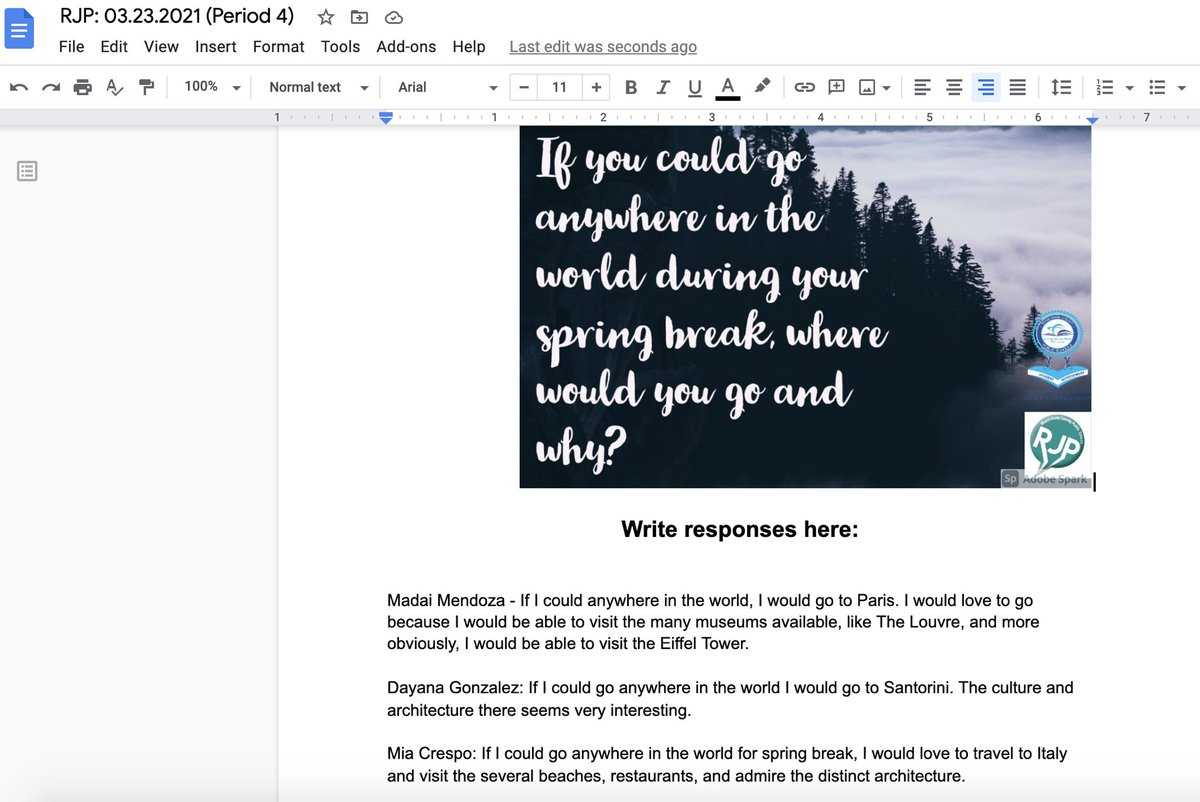1200x802 pixels.
Task: Click the font size field
Action: pos(559,88)
